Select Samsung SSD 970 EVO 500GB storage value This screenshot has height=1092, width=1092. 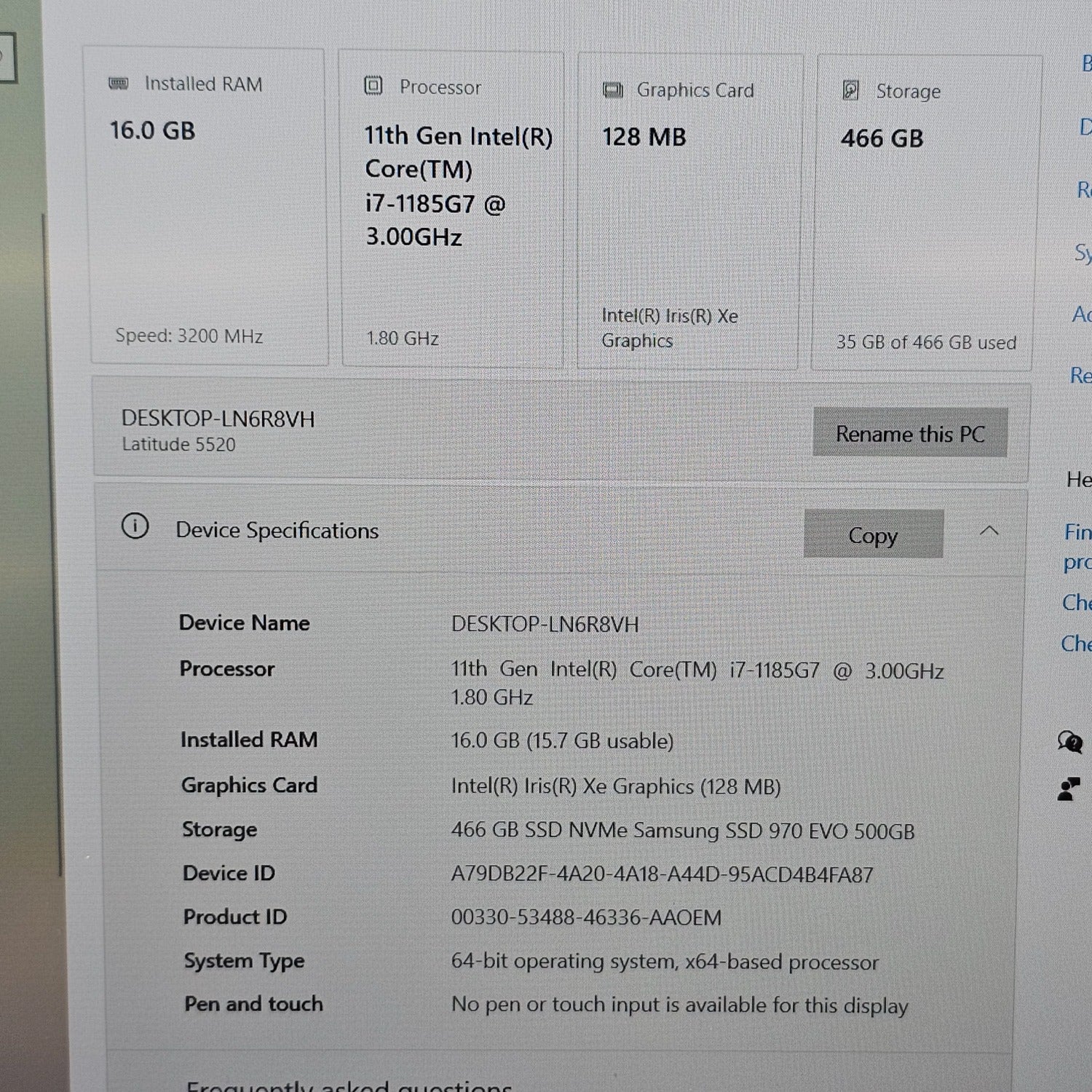pos(683,831)
